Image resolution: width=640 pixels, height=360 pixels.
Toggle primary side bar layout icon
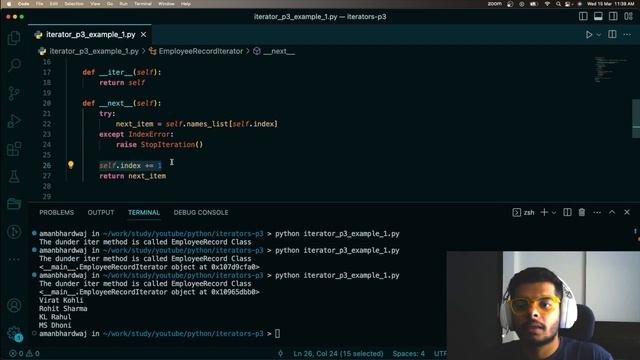tap(583, 16)
